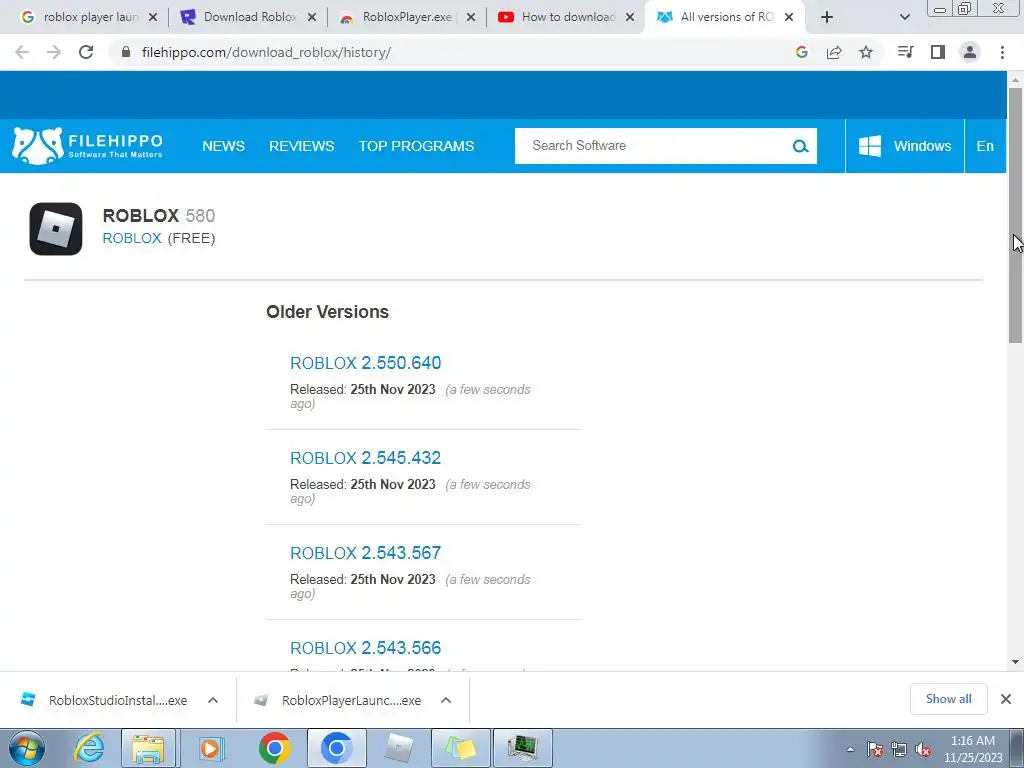
Task: Expand options for RobloxStudioInstal....exe download
Action: 213,700
